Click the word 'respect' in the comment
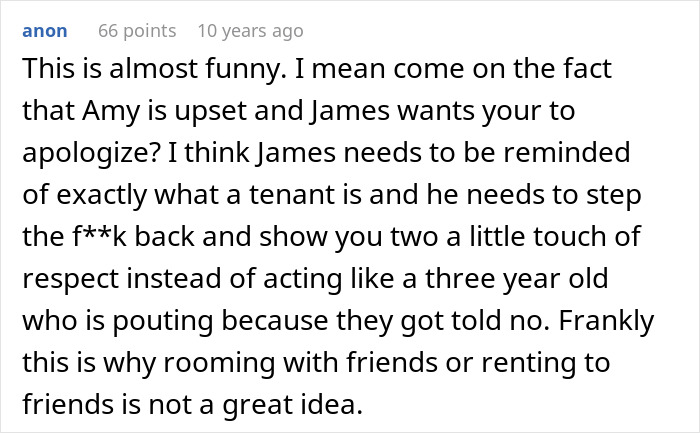 coord(71,279)
